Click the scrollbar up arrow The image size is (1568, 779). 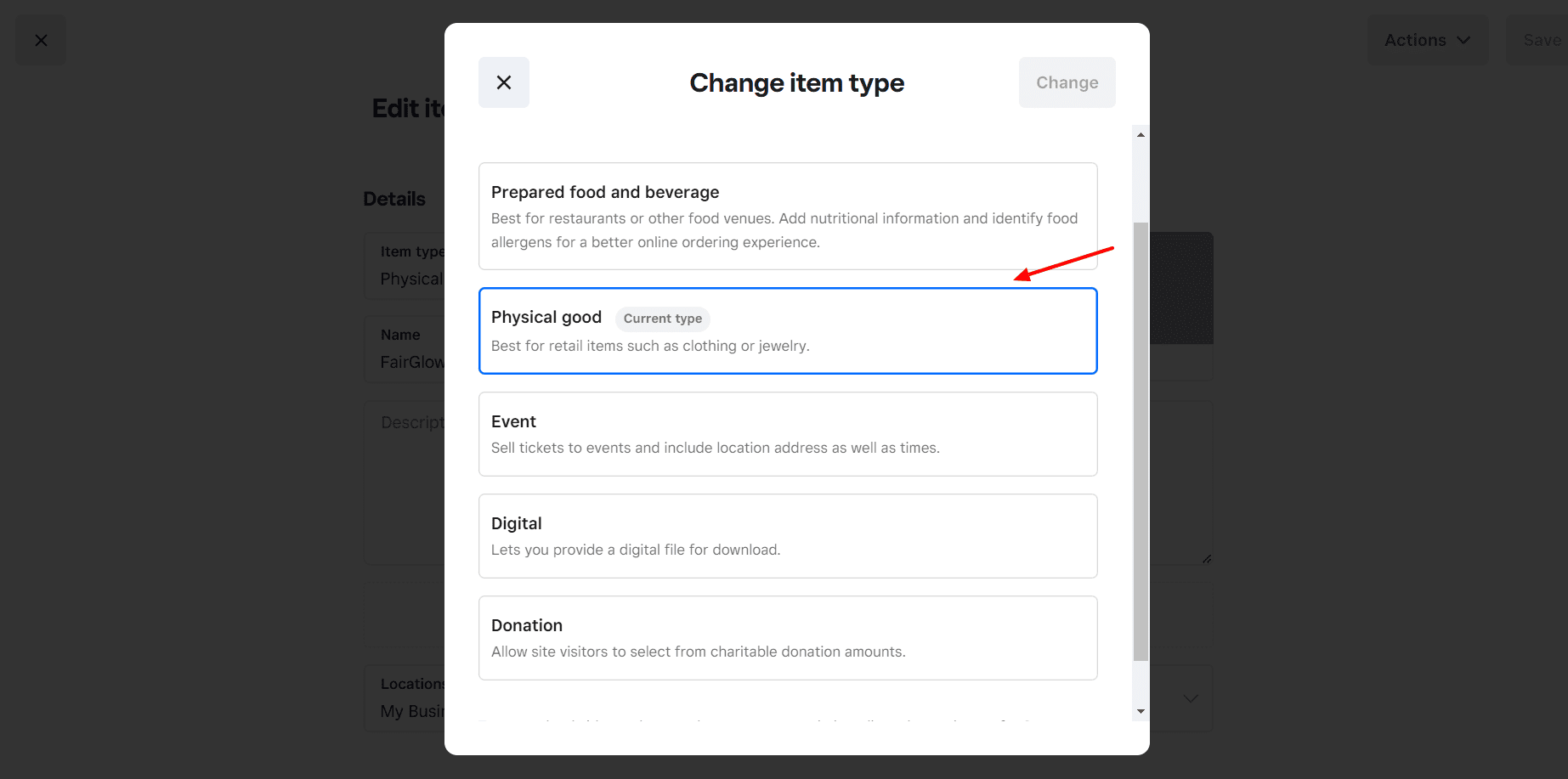pyautogui.click(x=1141, y=135)
